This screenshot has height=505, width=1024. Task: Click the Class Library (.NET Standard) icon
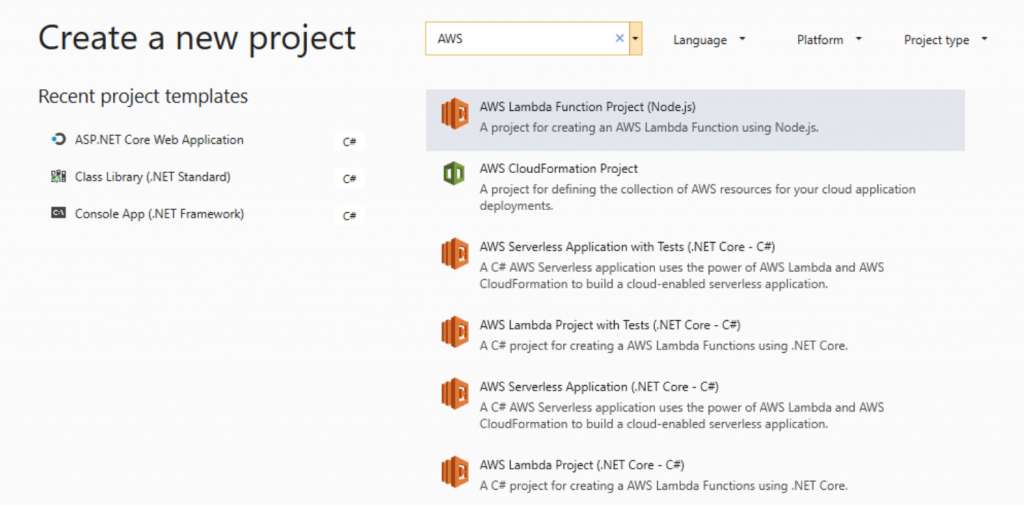58,177
